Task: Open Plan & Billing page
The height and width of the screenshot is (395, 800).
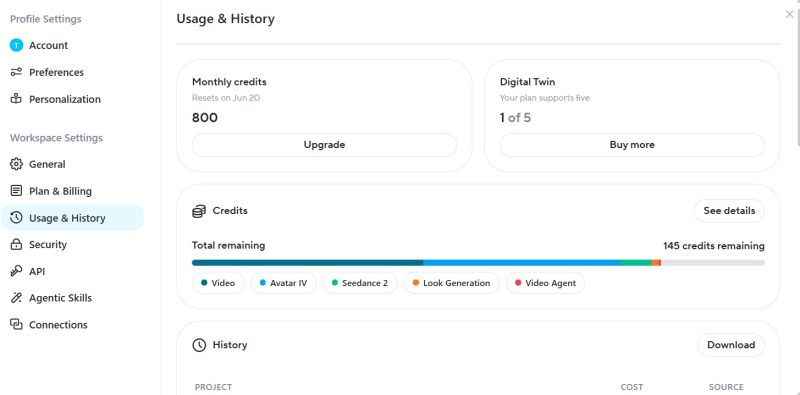Action: pos(72,191)
